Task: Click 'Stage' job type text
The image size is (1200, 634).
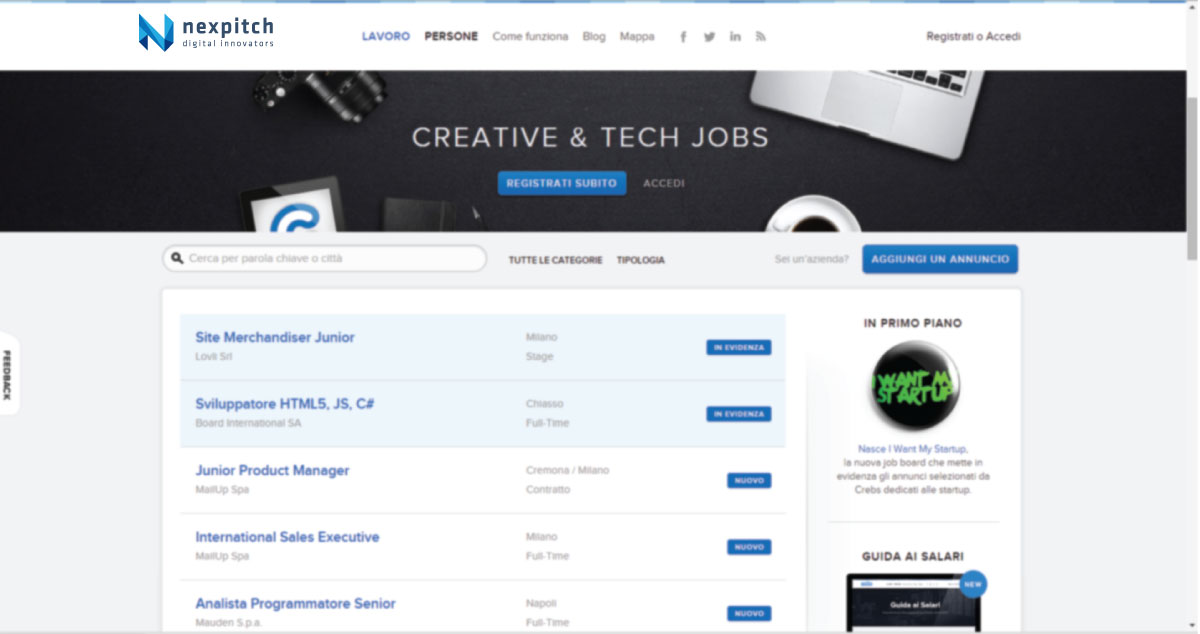Action: (539, 357)
